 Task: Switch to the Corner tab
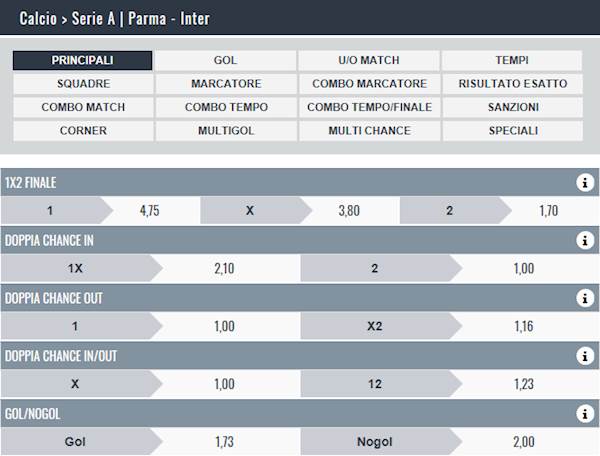coord(83,131)
